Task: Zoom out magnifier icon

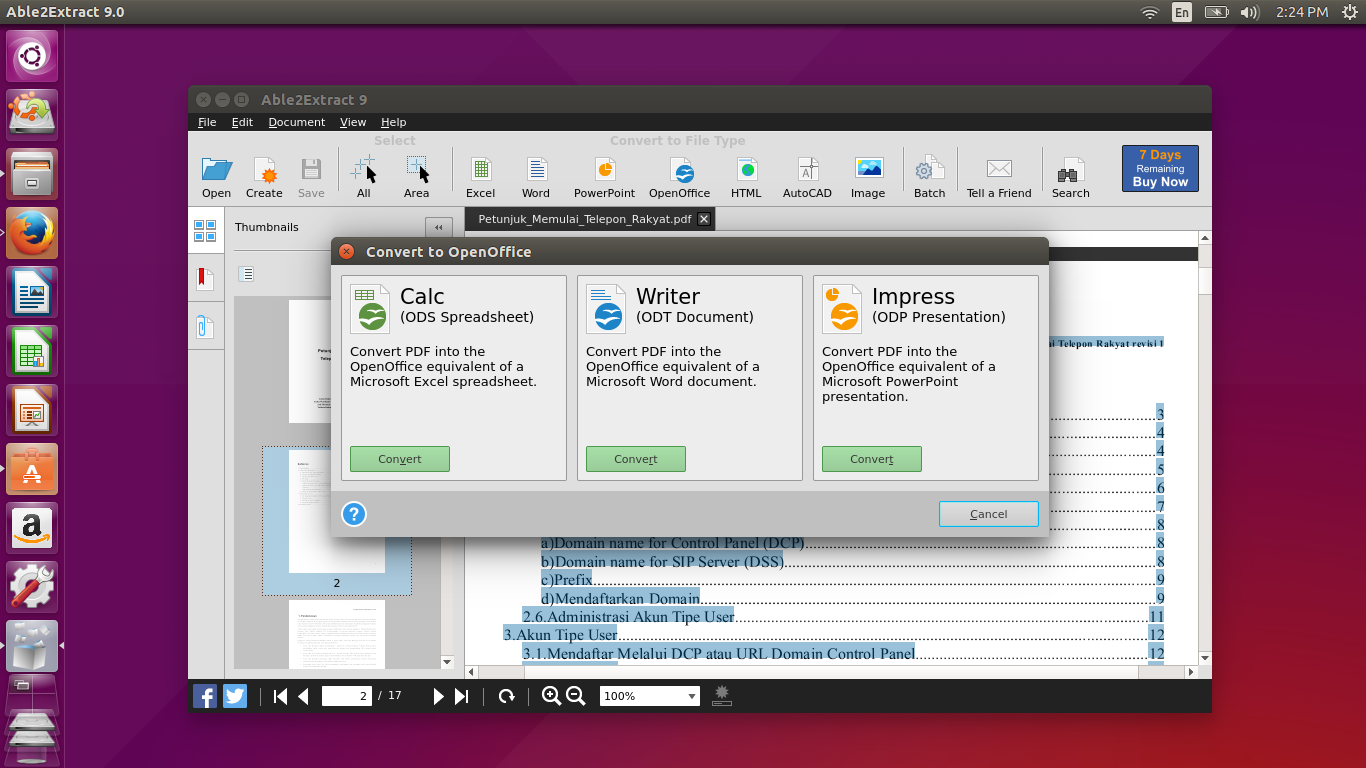Action: [576, 696]
